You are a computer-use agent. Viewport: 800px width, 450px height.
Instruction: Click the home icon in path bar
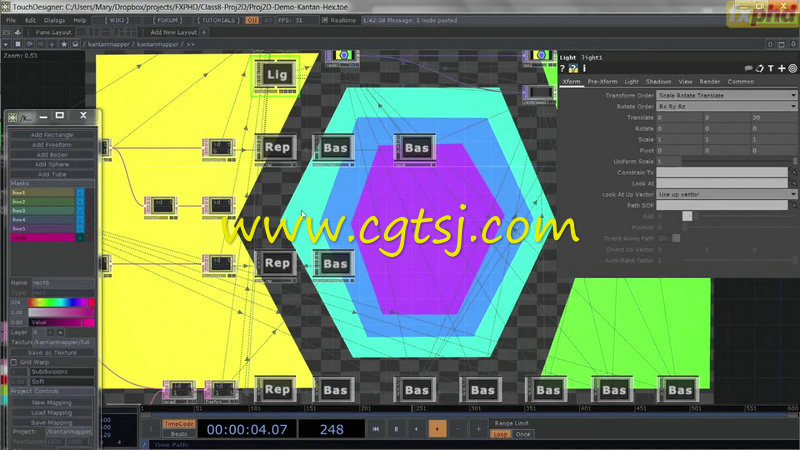(x=76, y=44)
